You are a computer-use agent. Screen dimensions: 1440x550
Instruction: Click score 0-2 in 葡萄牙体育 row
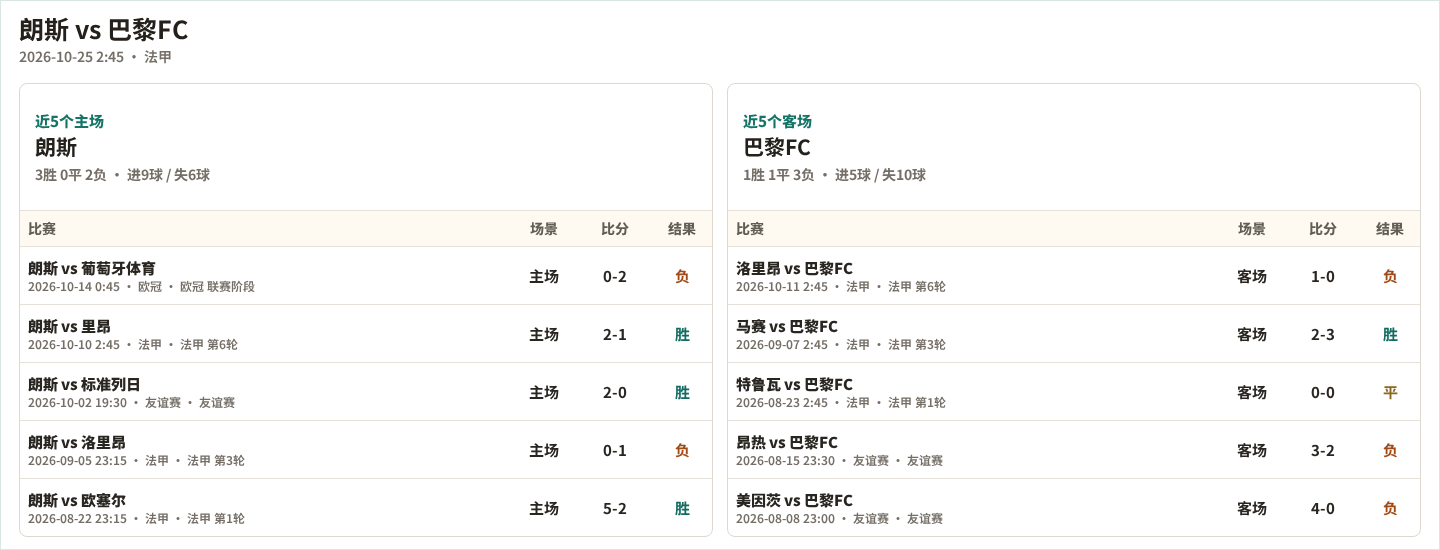[615, 276]
